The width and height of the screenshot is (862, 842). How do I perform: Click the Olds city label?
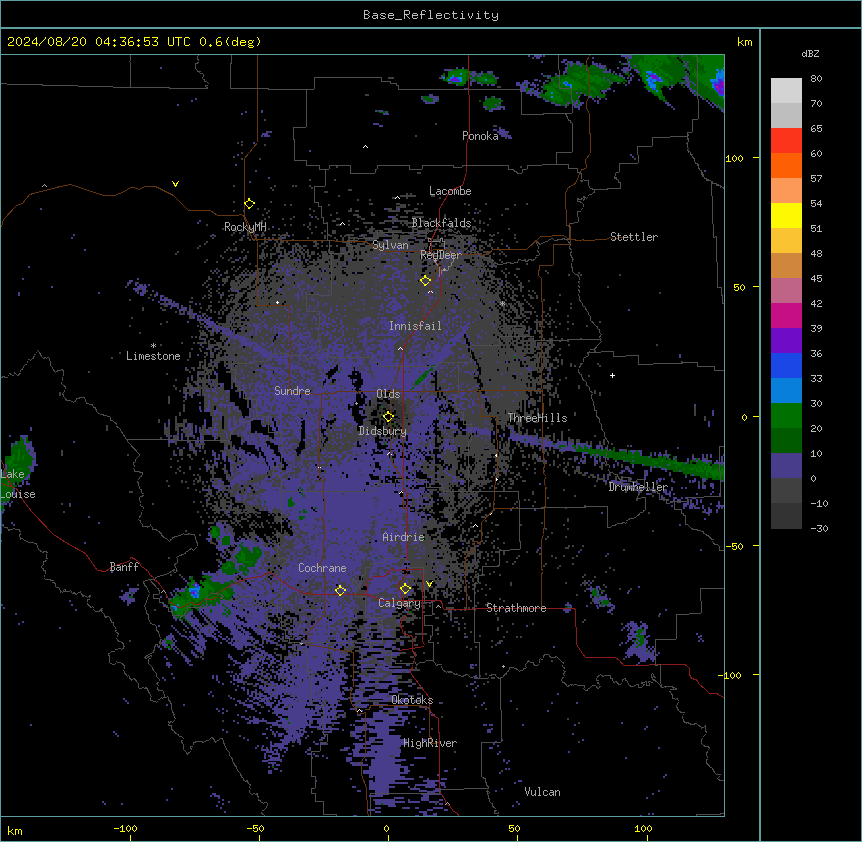coord(388,394)
